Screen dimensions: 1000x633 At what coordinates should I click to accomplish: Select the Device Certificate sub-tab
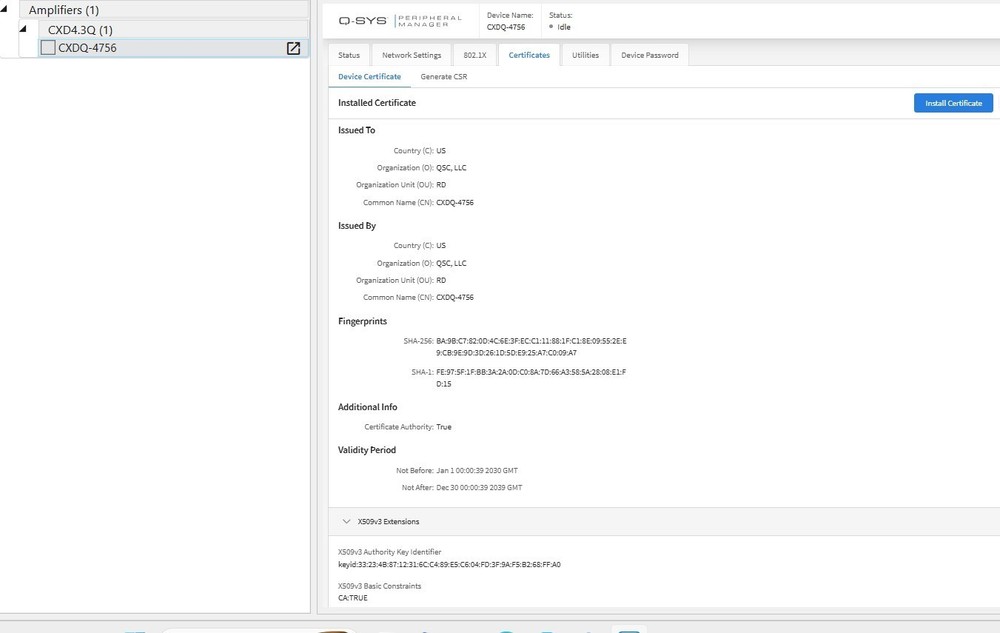[x=369, y=76]
